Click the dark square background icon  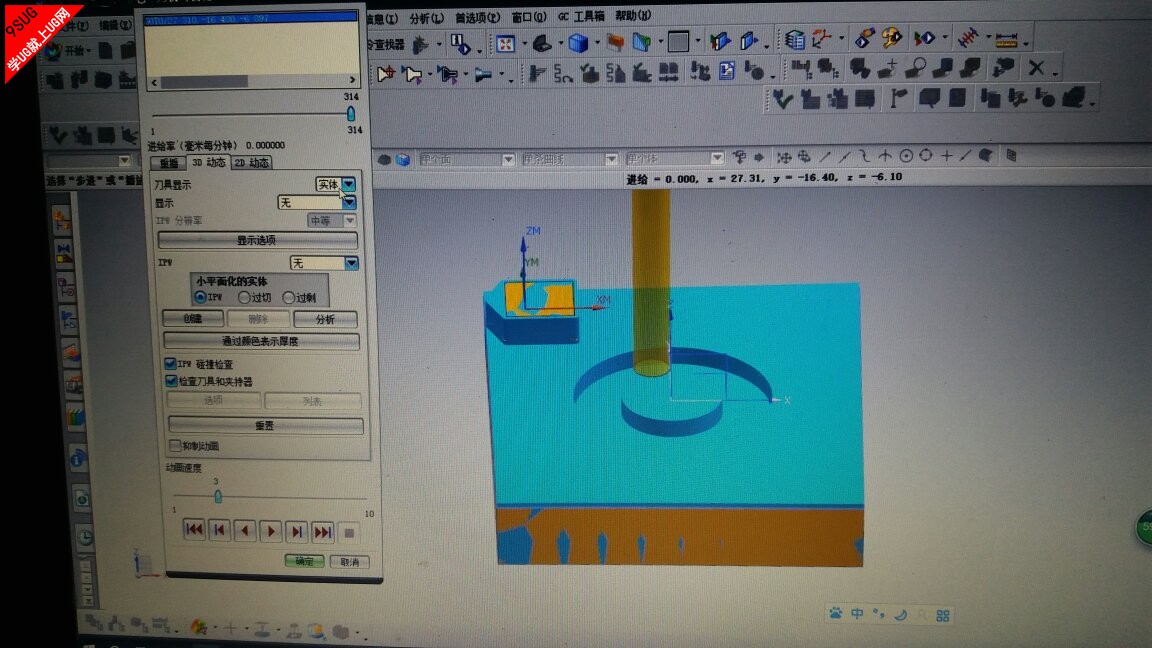(x=678, y=42)
